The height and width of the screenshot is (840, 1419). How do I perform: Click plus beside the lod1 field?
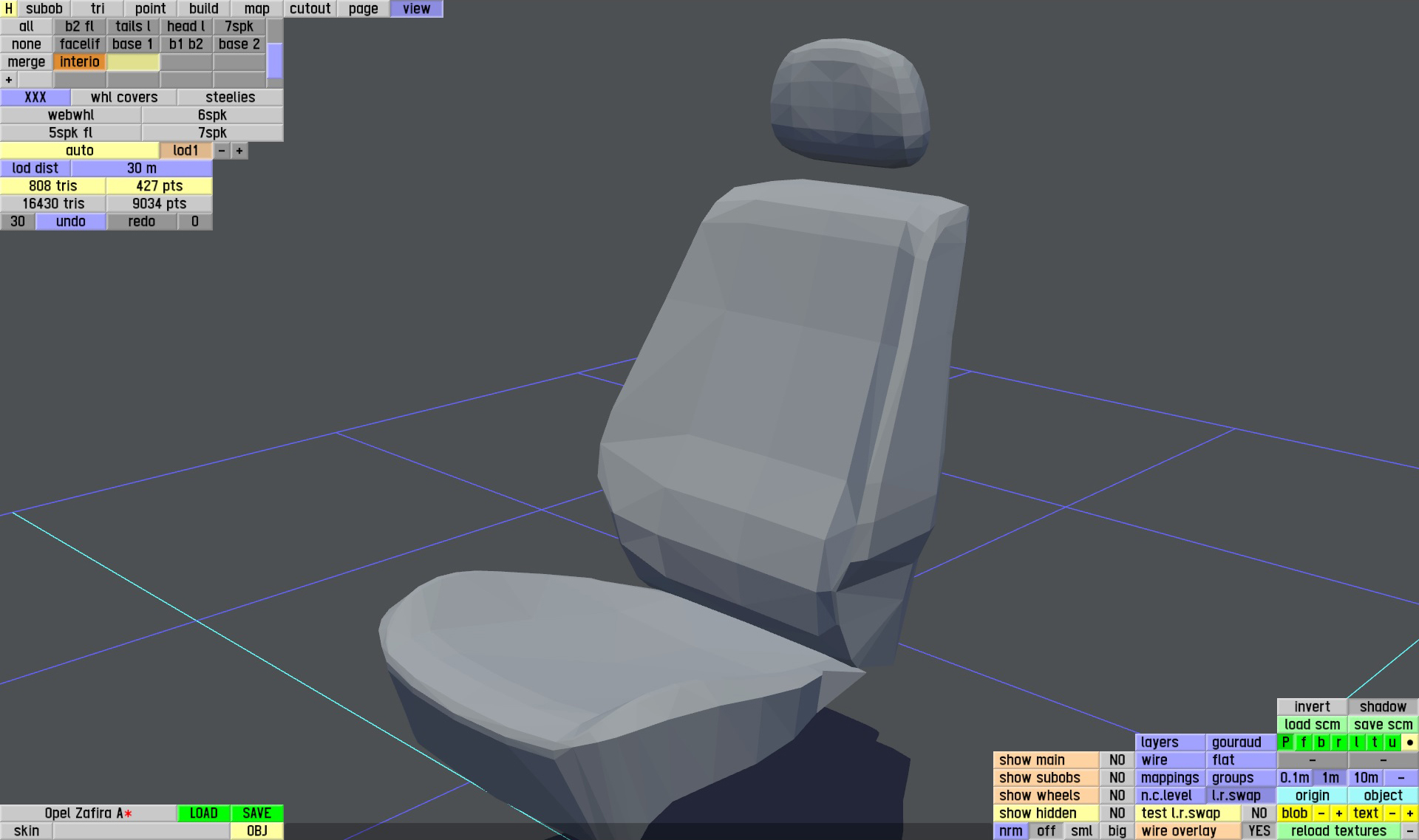239,151
